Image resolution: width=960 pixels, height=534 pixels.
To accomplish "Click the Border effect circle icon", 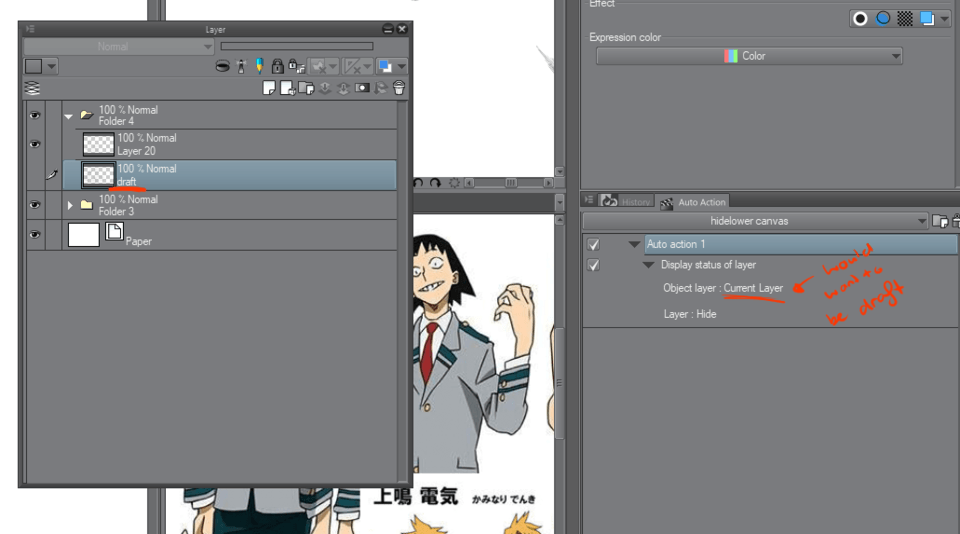I will point(860,19).
